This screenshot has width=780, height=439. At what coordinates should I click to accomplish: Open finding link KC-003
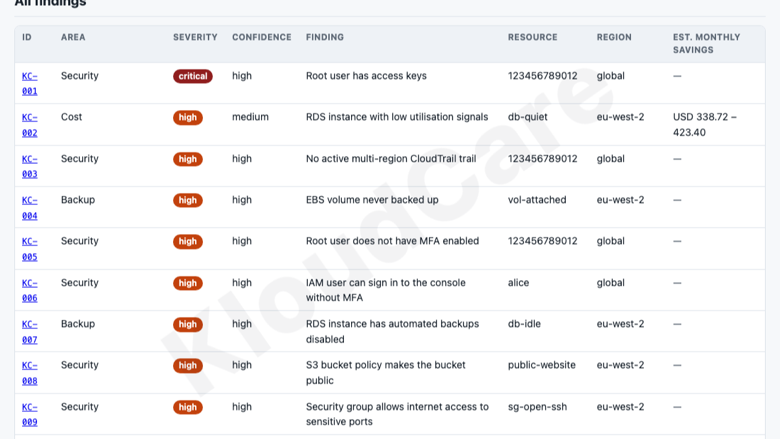[x=29, y=167]
